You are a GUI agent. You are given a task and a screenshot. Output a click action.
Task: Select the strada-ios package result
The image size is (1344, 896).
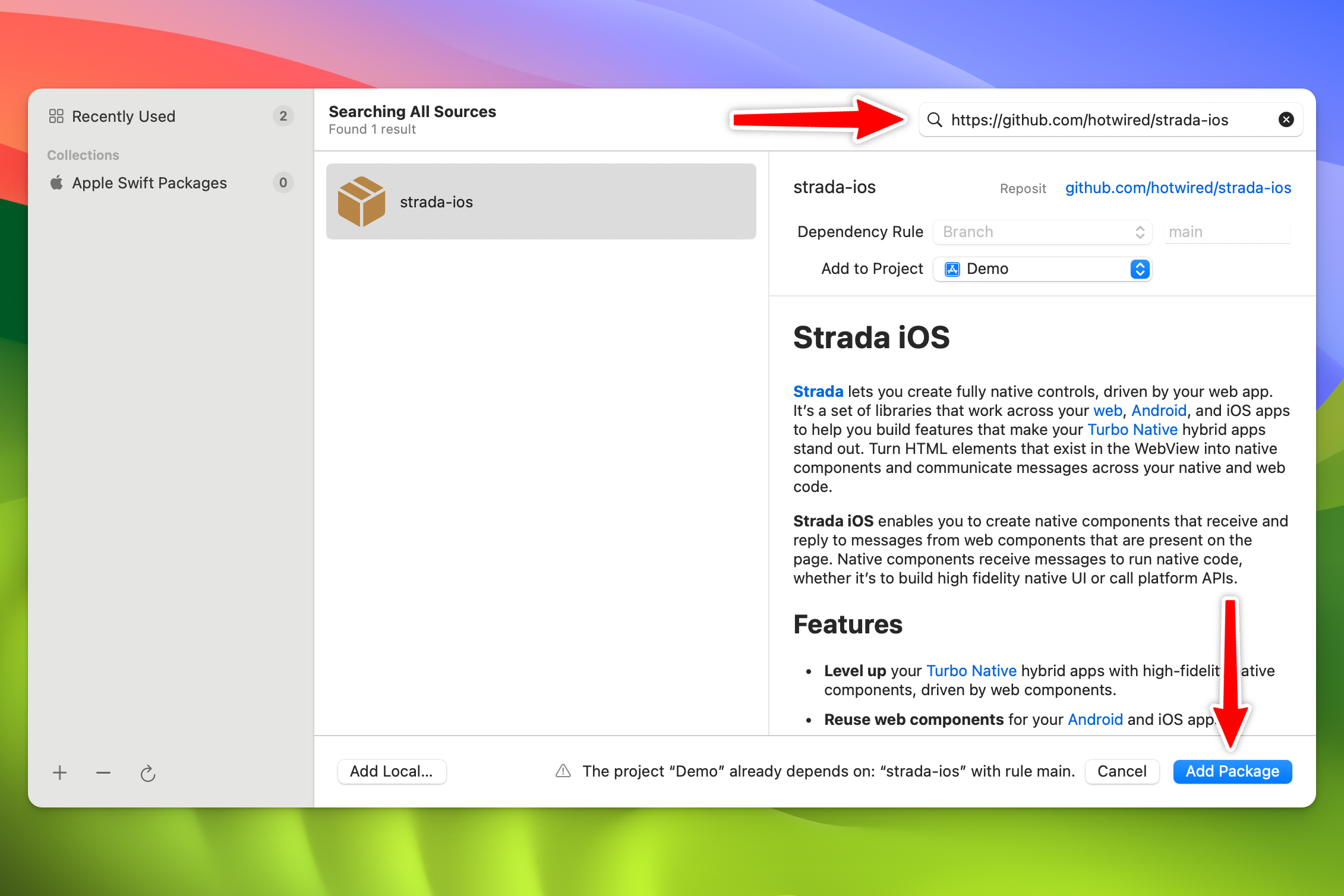[541, 201]
